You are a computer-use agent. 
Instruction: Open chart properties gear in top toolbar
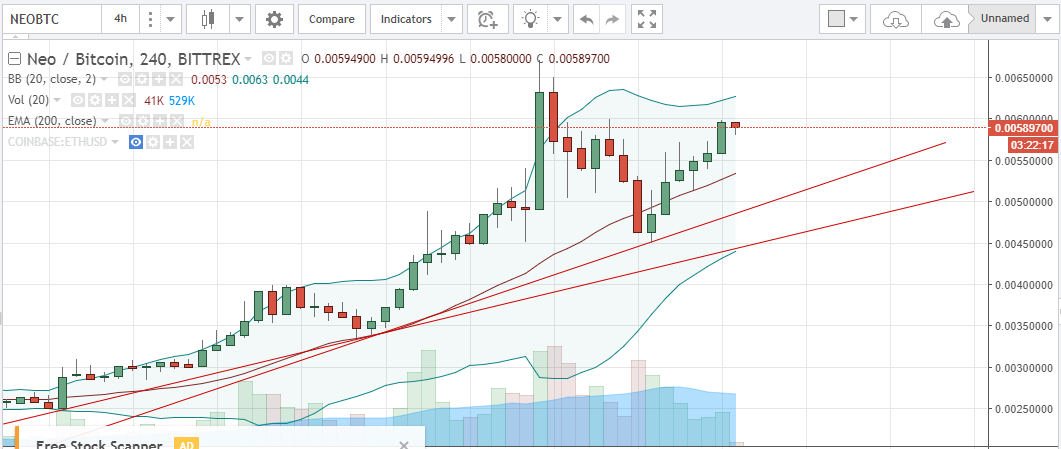[274, 19]
